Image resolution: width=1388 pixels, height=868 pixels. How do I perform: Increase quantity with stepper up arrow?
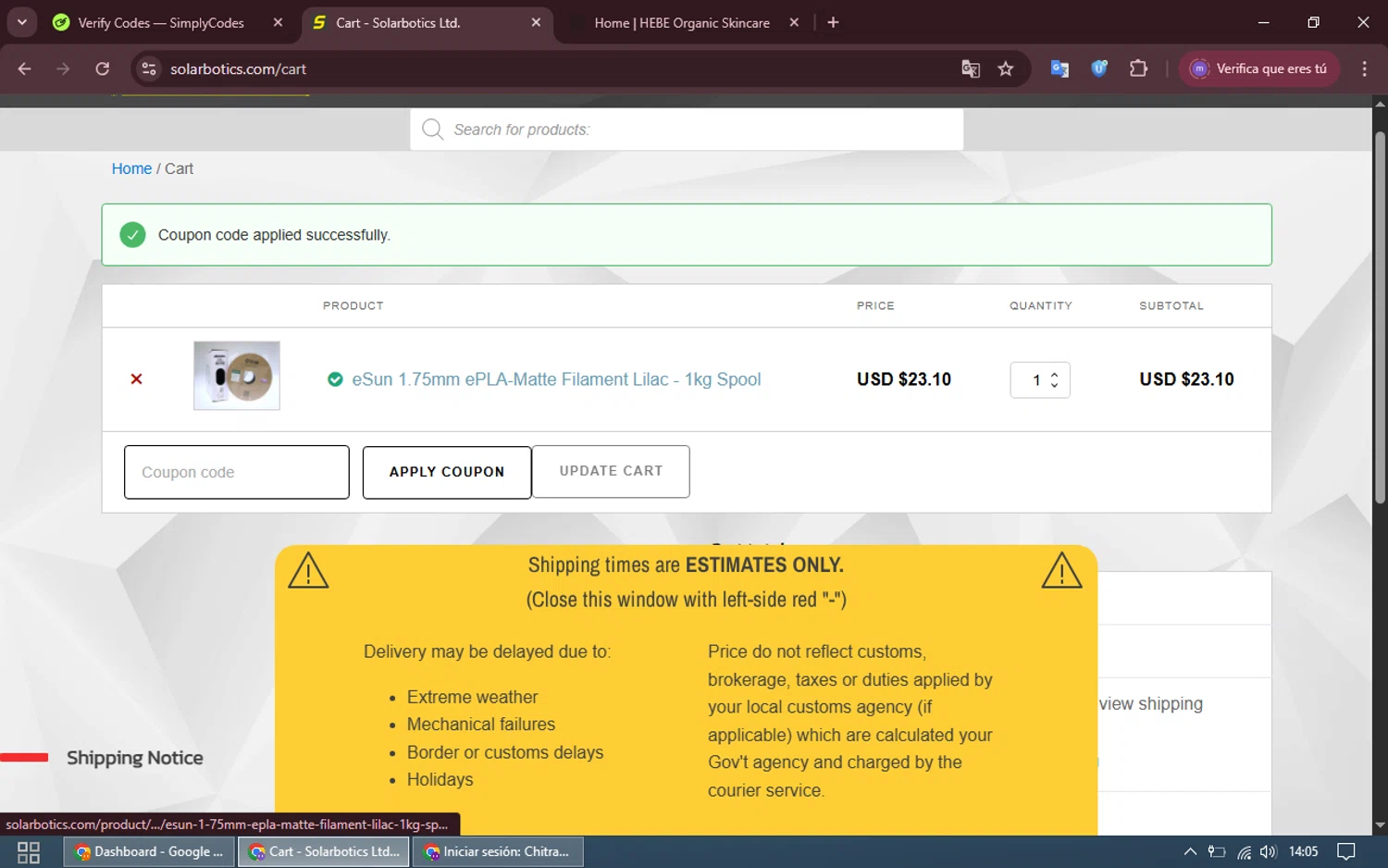(x=1054, y=374)
